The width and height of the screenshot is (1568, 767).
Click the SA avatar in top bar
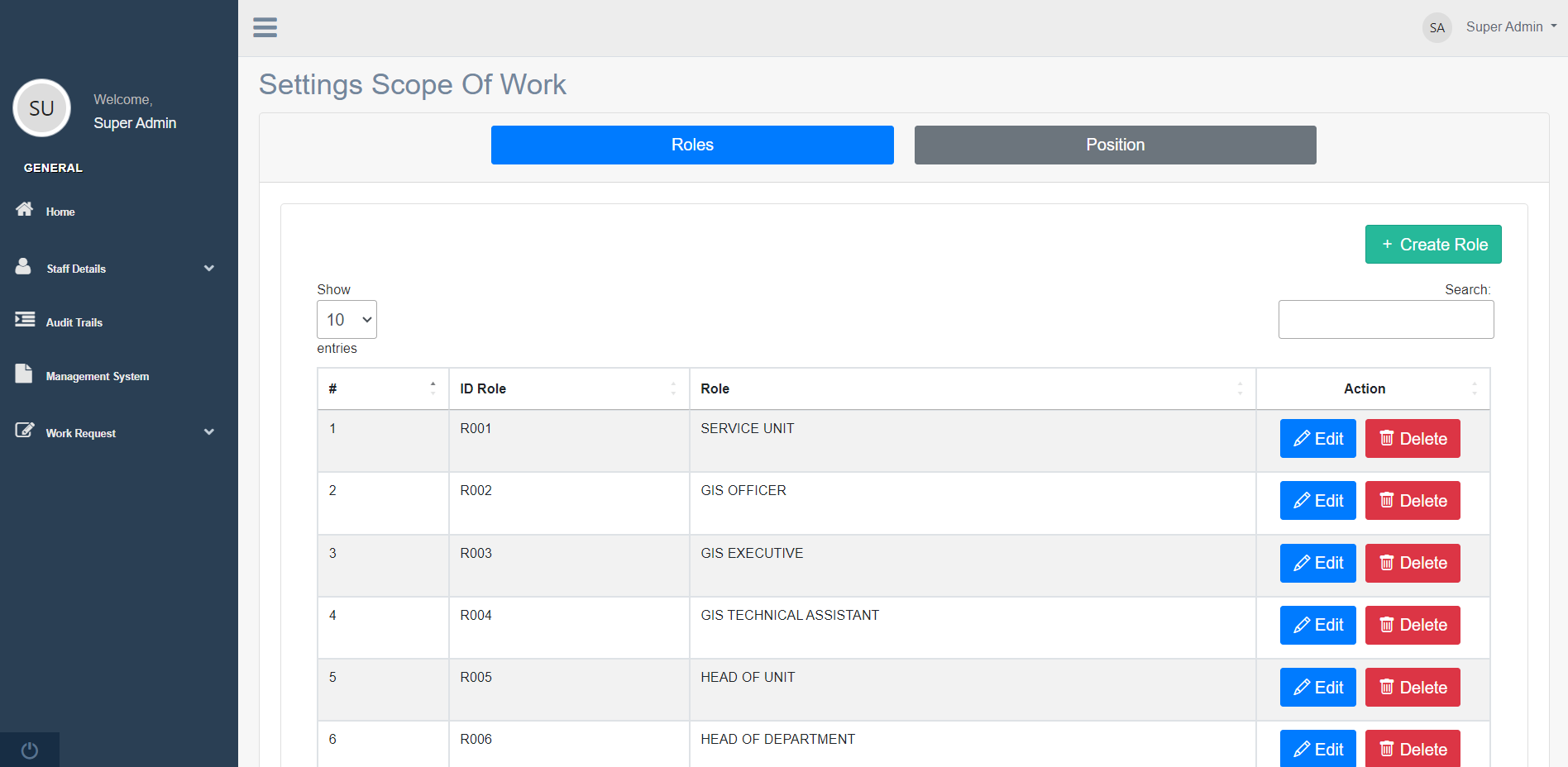(1437, 27)
